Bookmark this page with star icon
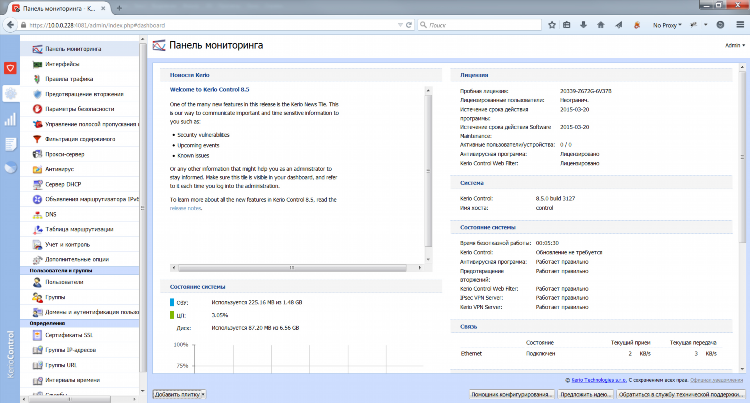 coord(551,25)
